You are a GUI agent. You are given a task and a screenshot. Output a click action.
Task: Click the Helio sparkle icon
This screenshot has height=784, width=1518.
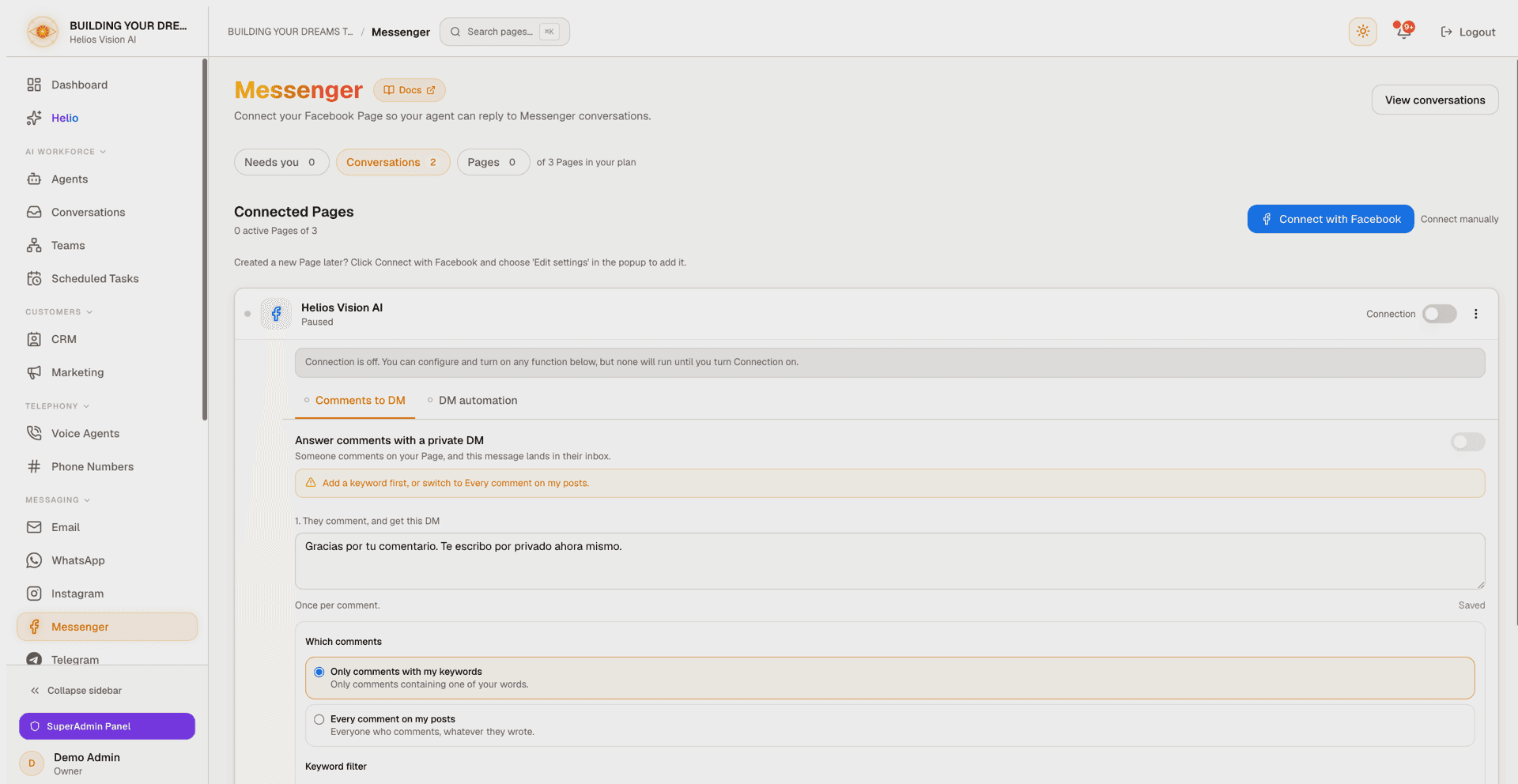coord(34,118)
